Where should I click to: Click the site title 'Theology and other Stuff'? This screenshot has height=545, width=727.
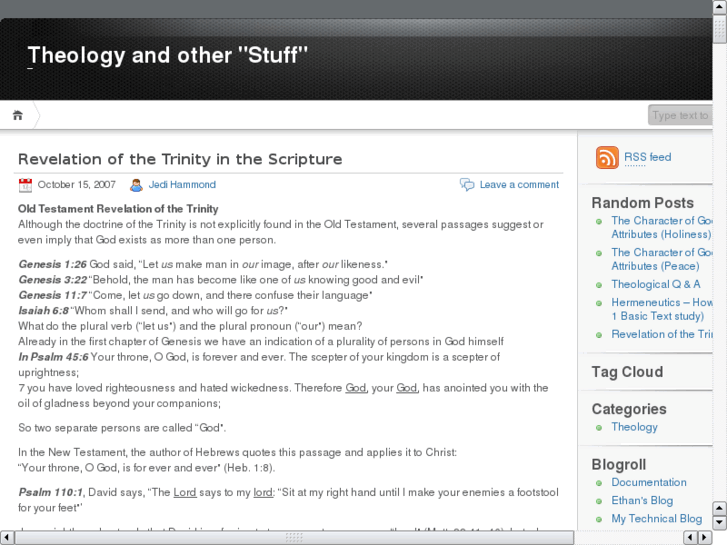168,55
